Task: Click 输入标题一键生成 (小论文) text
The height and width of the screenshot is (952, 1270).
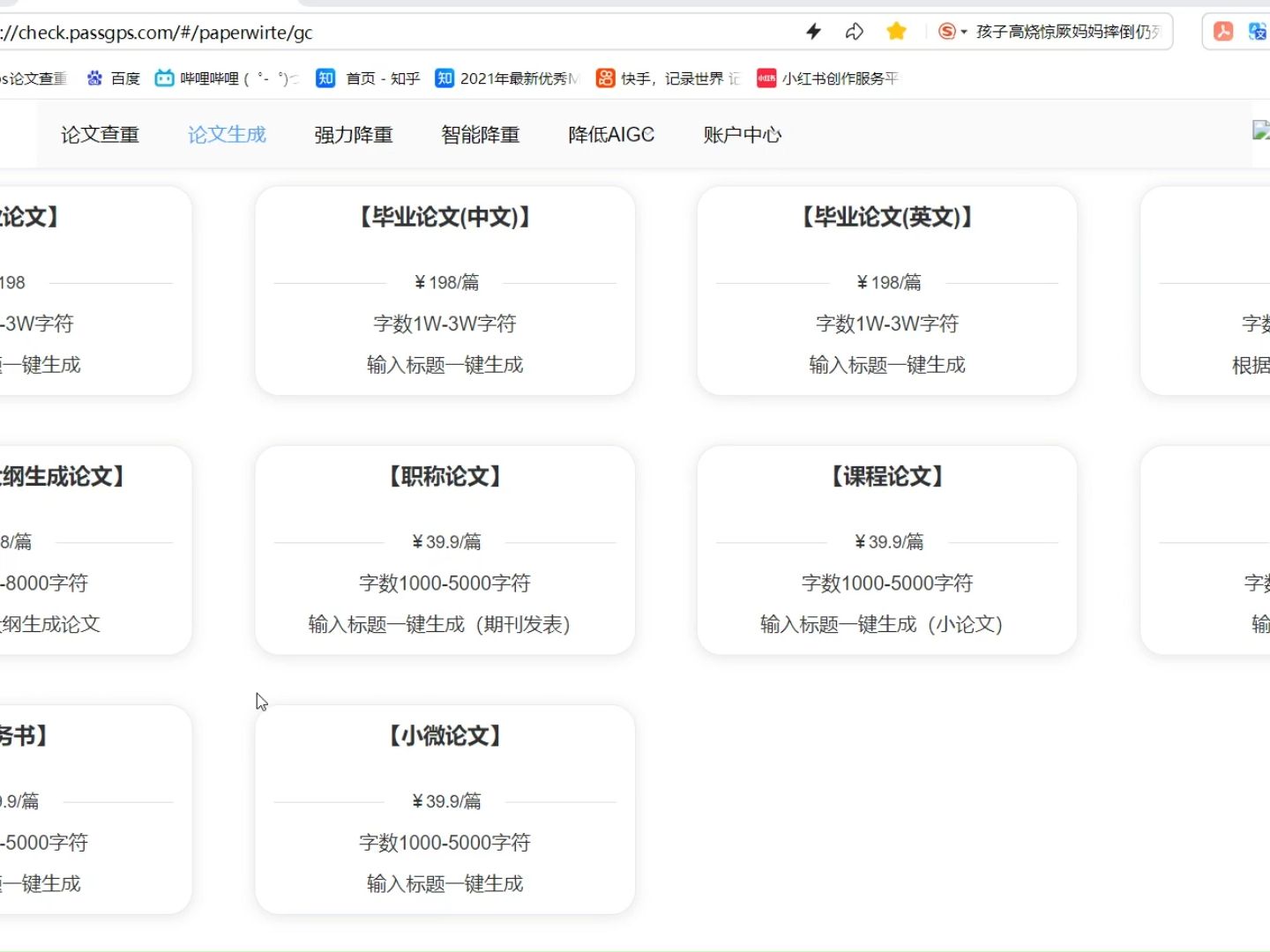Action: pyautogui.click(x=882, y=625)
